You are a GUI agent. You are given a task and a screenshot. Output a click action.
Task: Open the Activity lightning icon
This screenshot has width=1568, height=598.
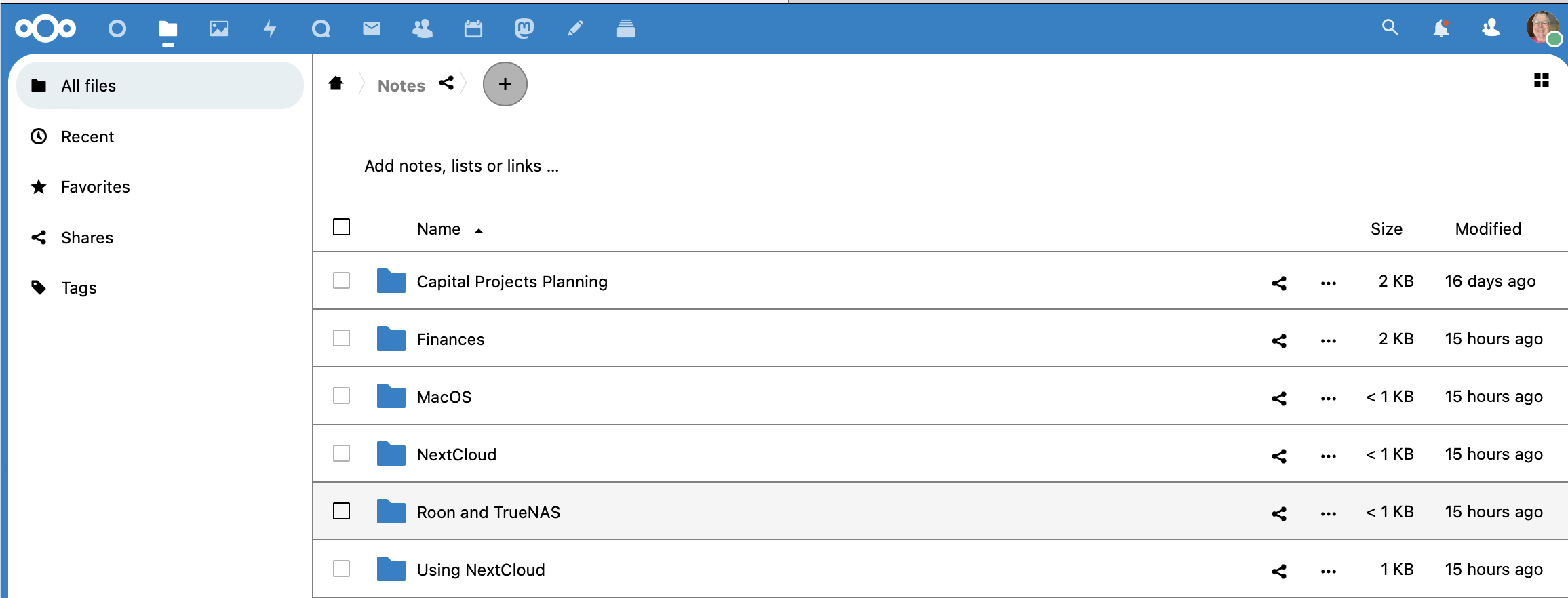tap(270, 28)
